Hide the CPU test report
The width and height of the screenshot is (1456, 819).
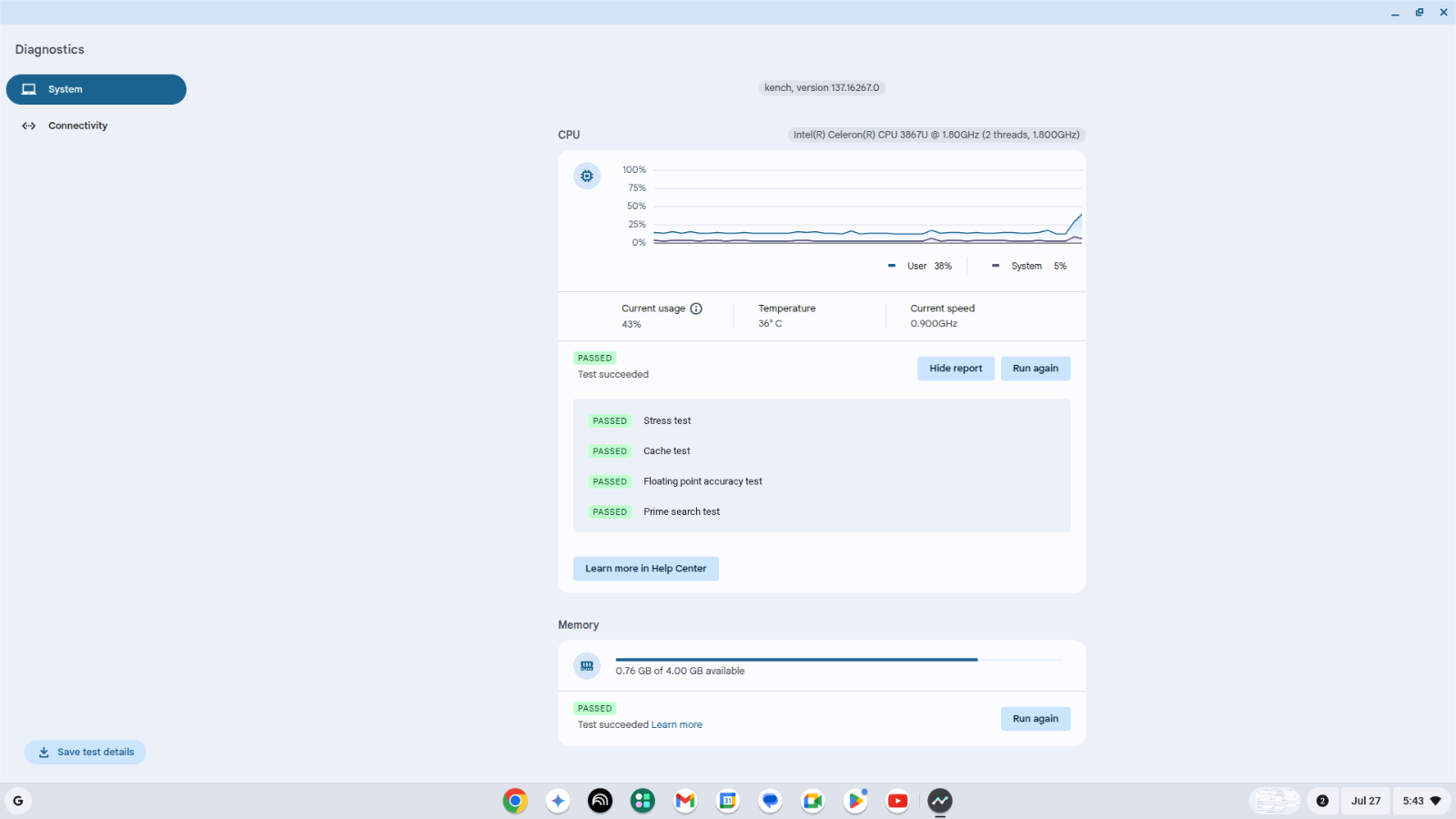tap(955, 369)
